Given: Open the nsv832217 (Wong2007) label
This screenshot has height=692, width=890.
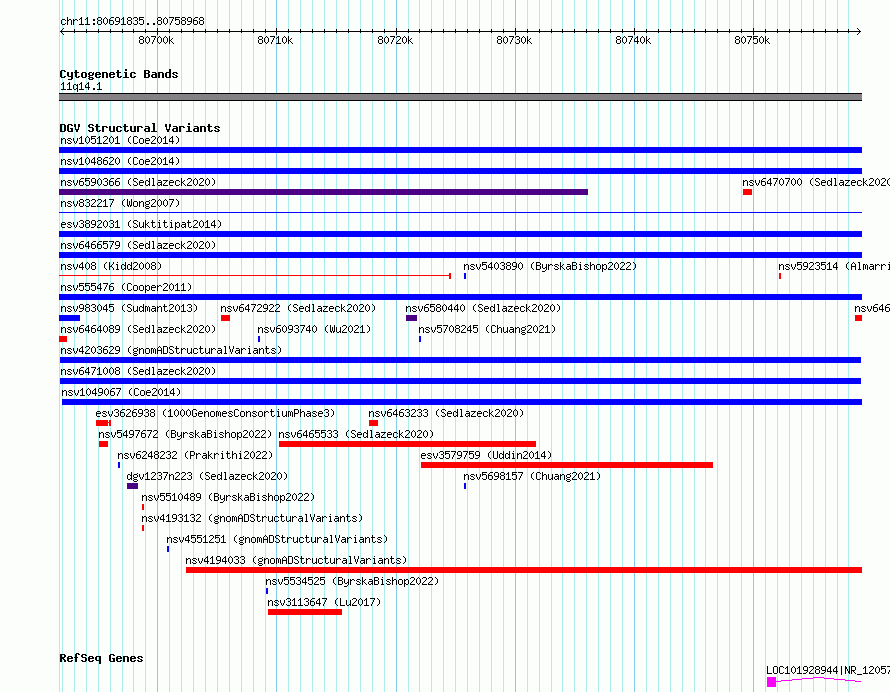Looking at the screenshot, I should pyautogui.click(x=120, y=203).
